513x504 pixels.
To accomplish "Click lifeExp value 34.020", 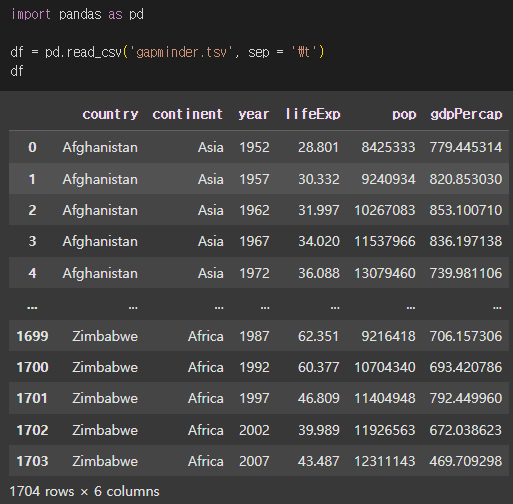I will point(319,241).
